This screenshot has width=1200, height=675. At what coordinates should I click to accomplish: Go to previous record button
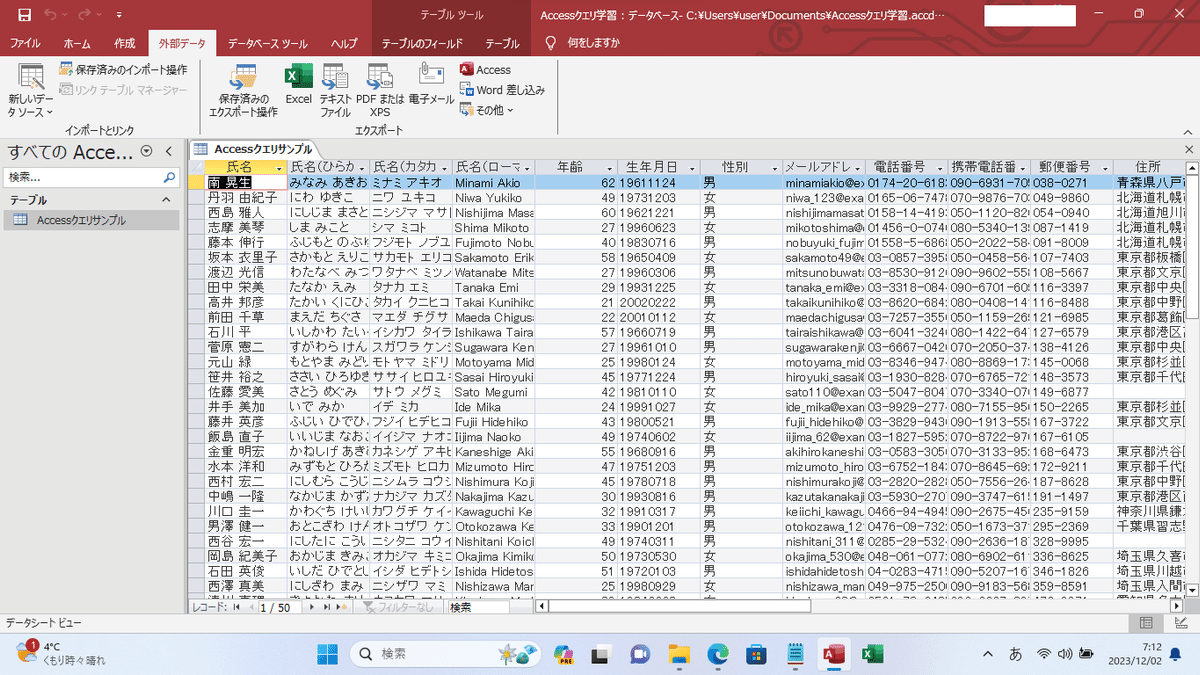[250, 607]
